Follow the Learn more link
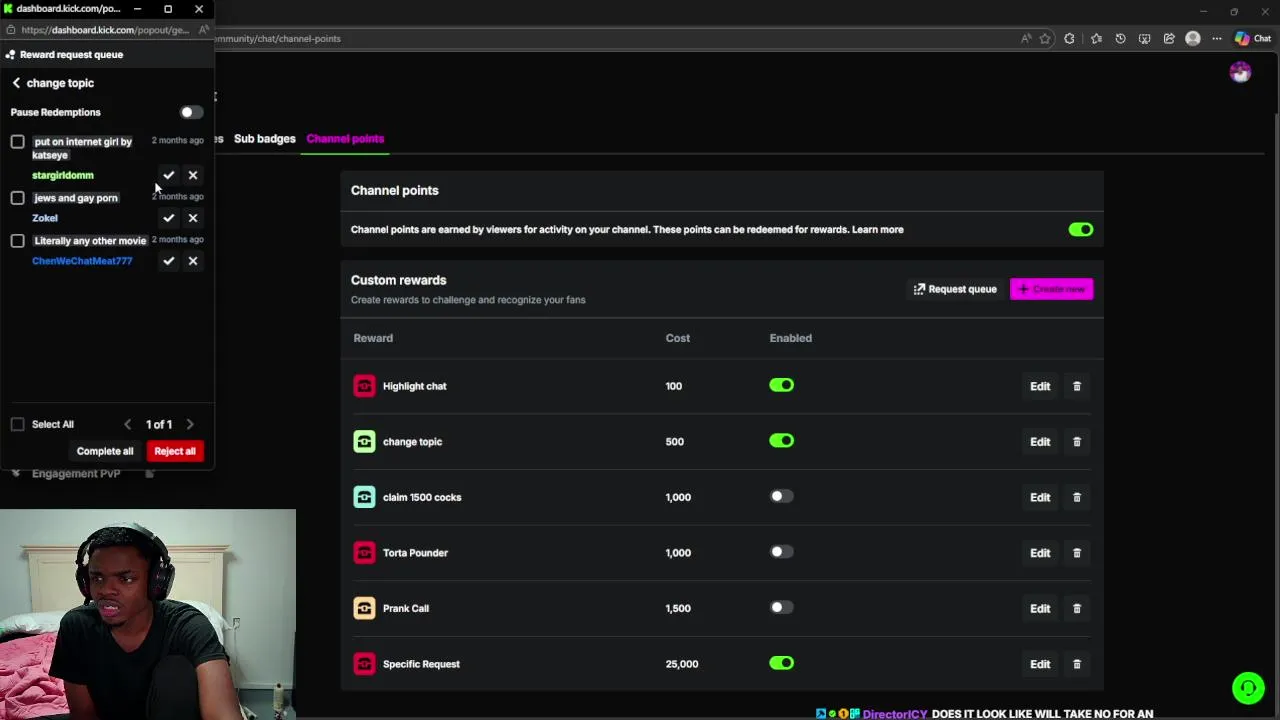The height and width of the screenshot is (720, 1280). click(877, 230)
